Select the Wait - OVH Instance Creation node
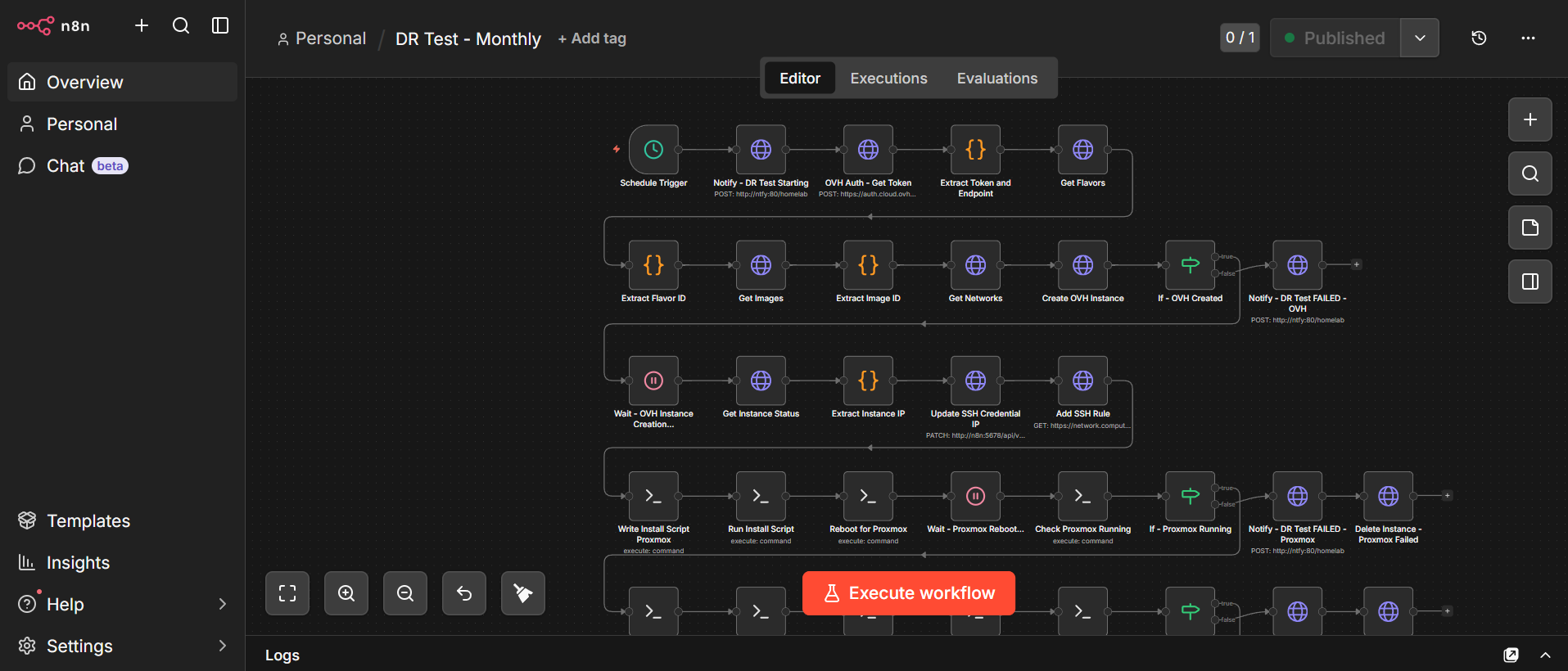This screenshot has width=1568, height=671. pos(653,381)
